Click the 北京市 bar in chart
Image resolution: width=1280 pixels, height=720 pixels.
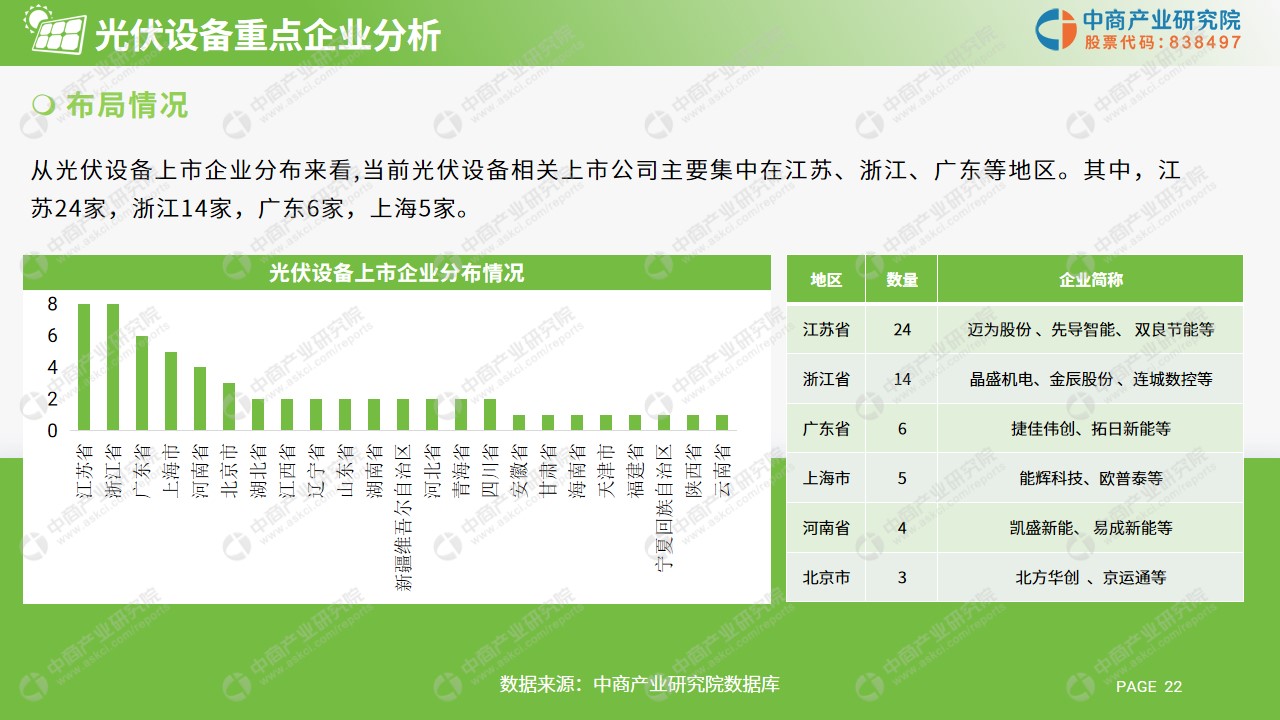point(229,407)
